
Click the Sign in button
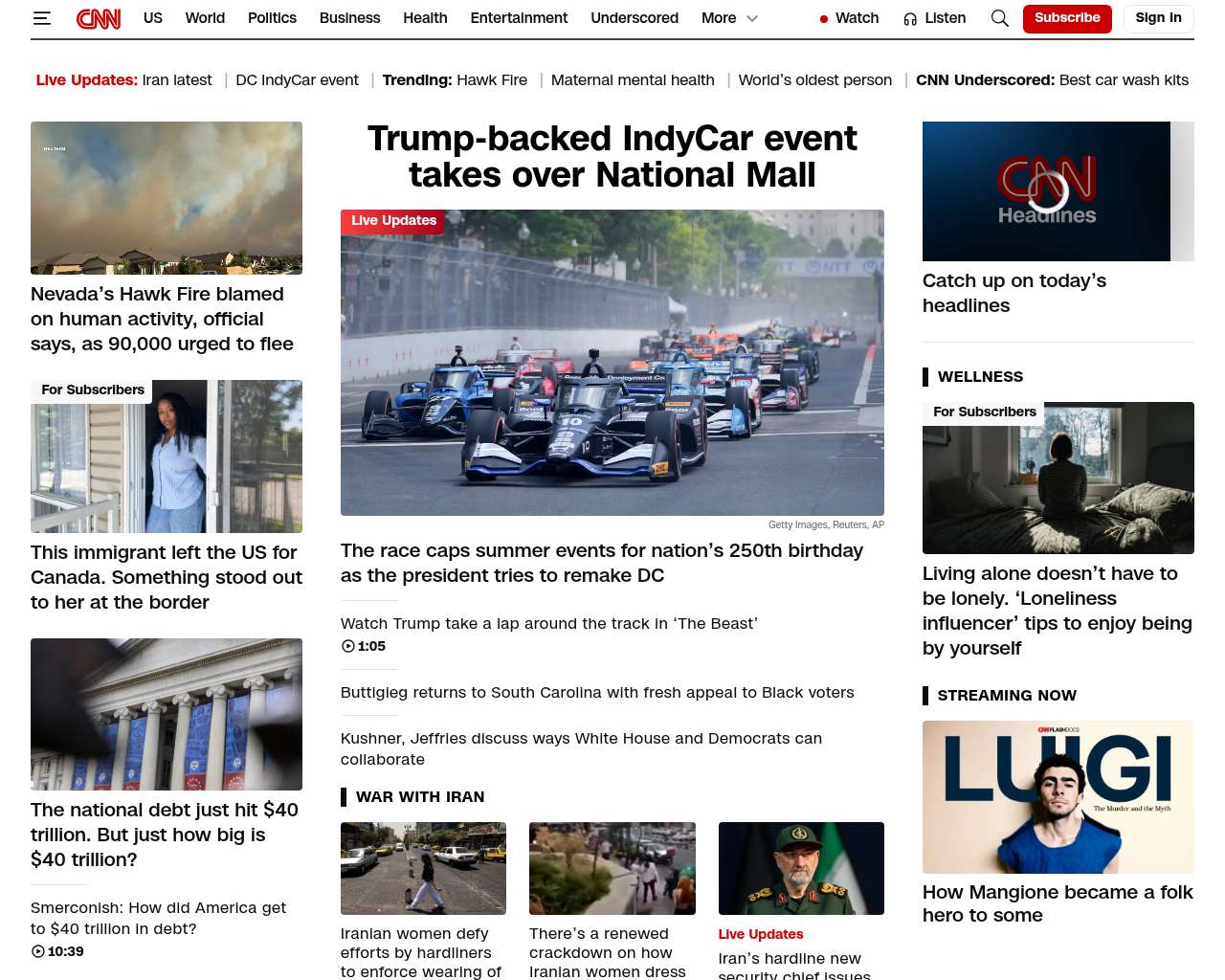pos(1158,18)
